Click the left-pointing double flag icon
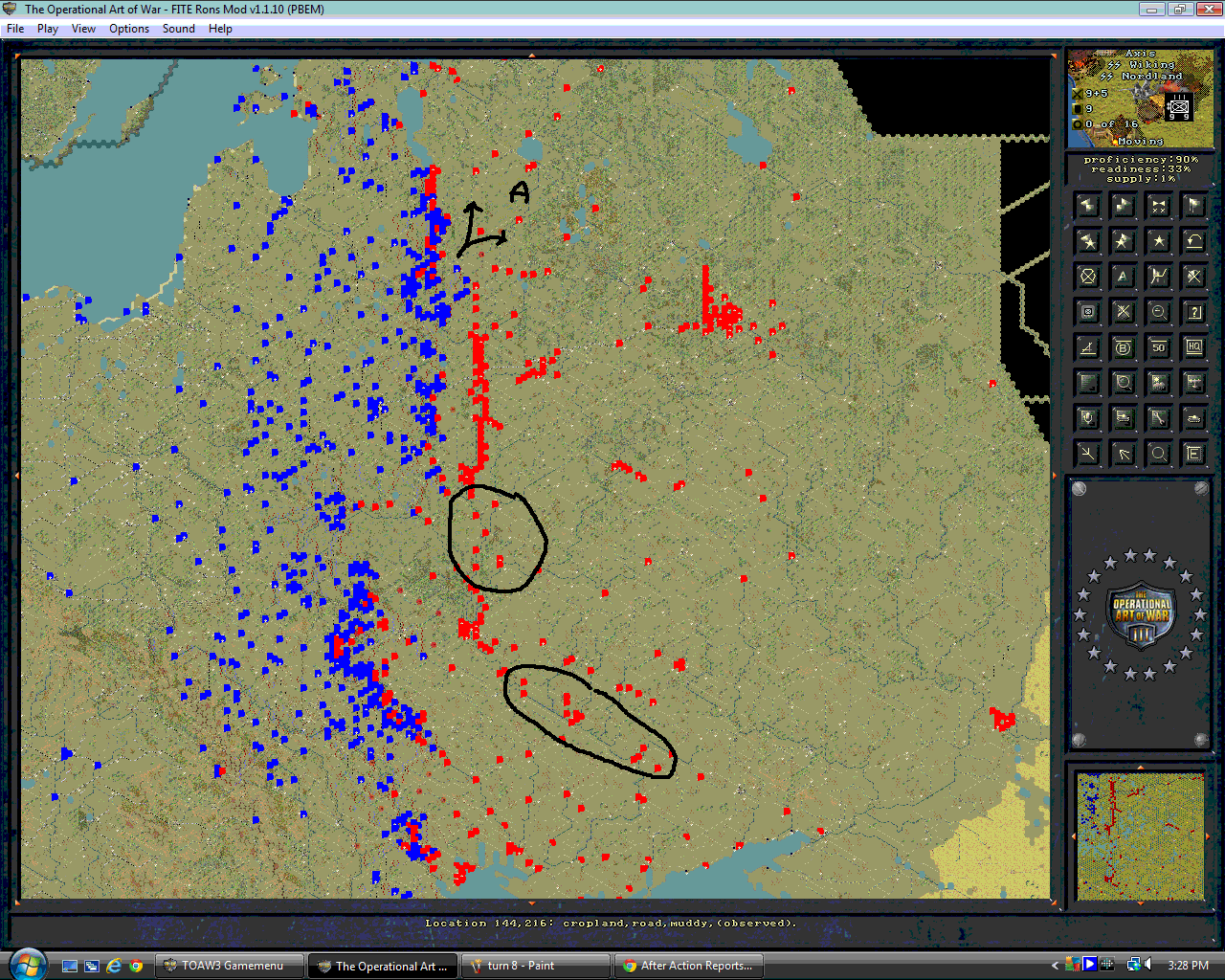 [x=1088, y=206]
